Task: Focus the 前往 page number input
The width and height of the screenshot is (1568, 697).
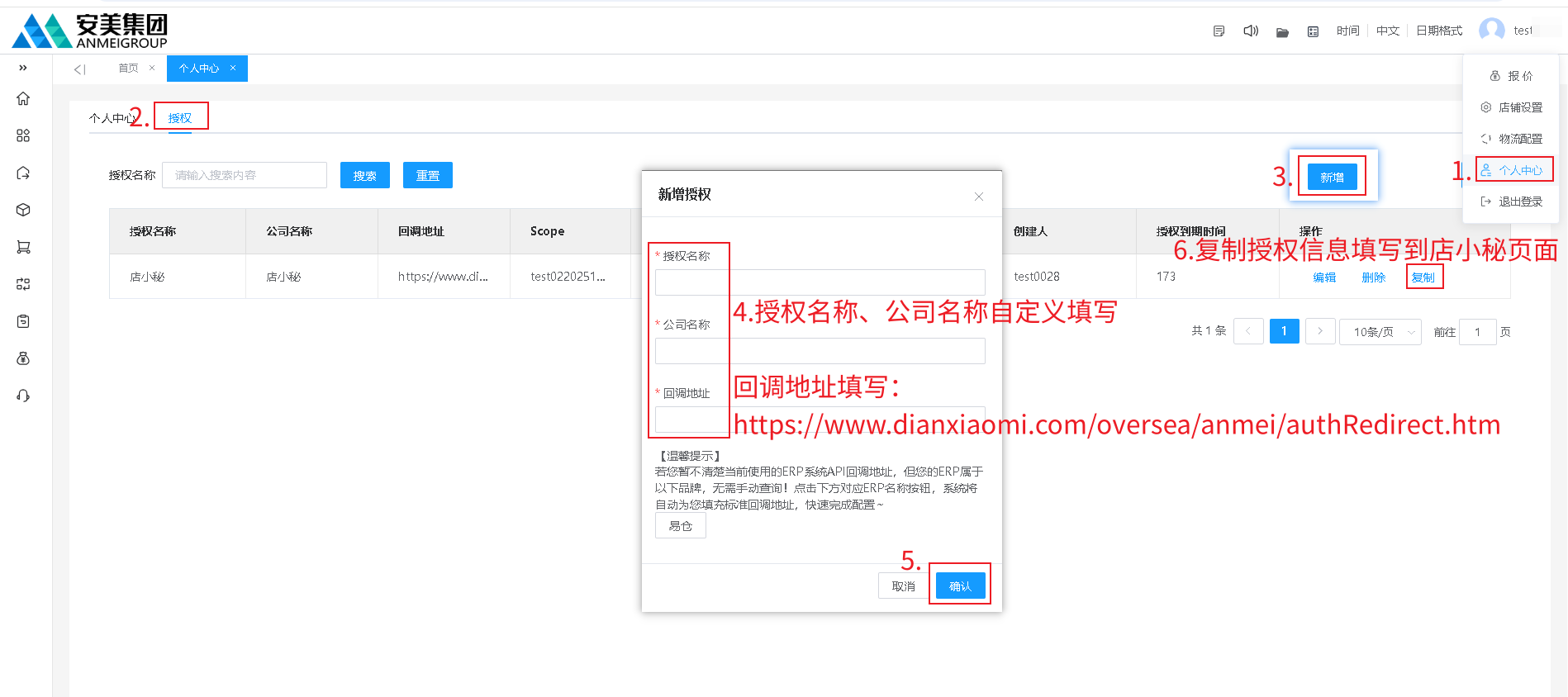Action: pyautogui.click(x=1478, y=332)
